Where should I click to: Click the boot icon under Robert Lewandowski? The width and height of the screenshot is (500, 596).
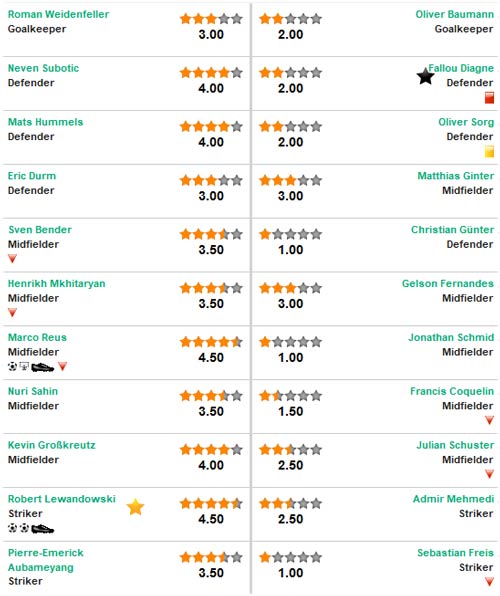point(43,529)
